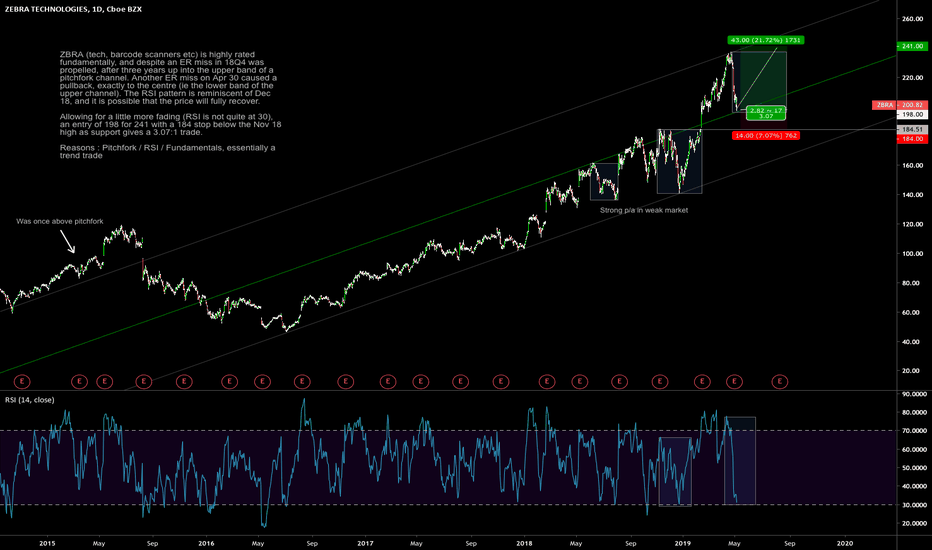This screenshot has height=550, width=932.
Task: Click the 260.00 price axis label
Action: tap(912, 19)
